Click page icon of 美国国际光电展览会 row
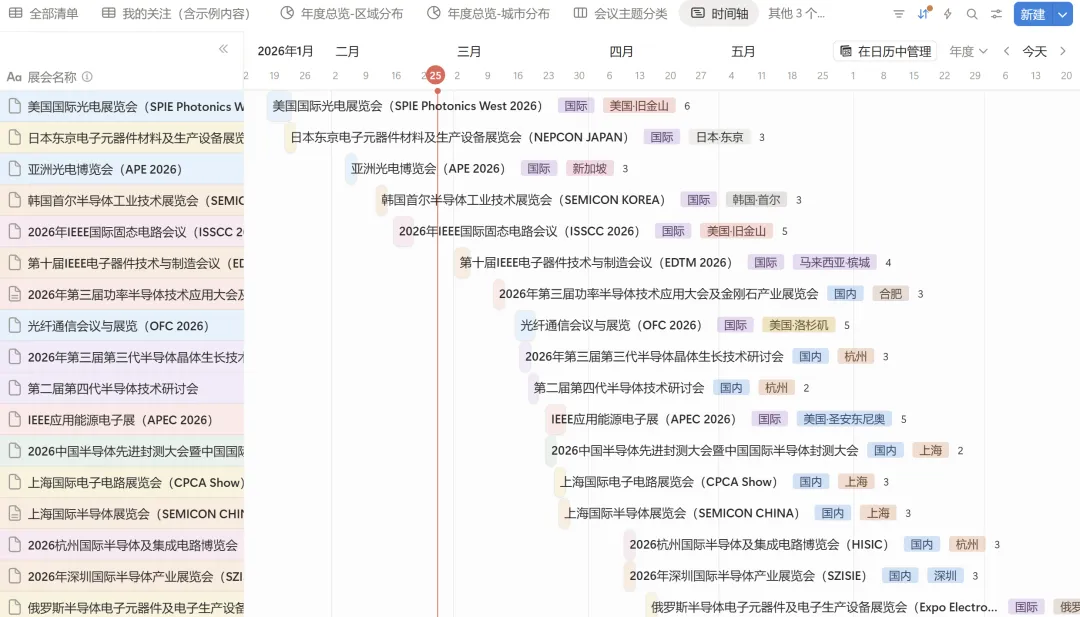Viewport: 1080px width, 617px height. [14, 106]
